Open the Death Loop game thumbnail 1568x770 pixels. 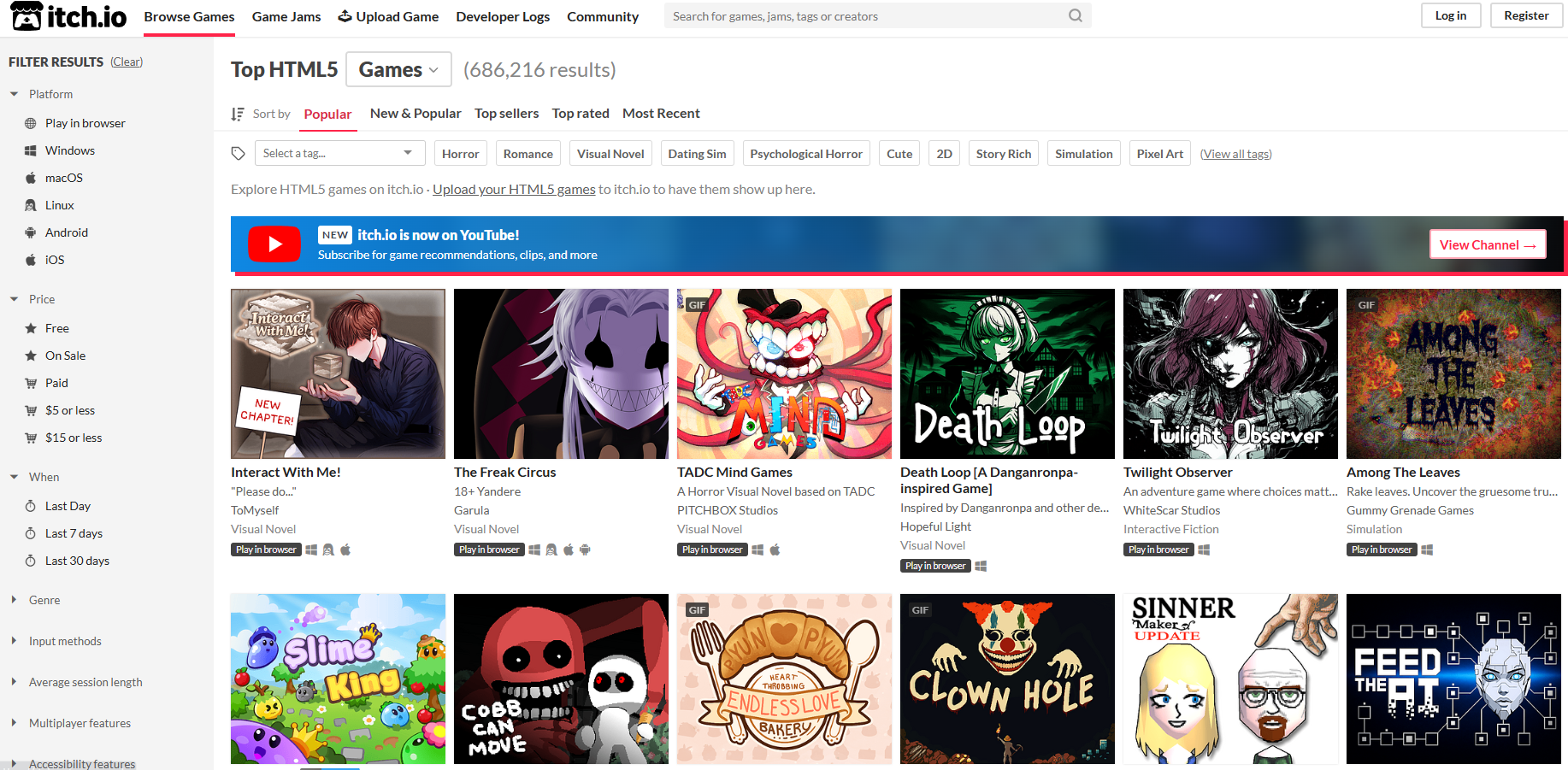(1007, 373)
